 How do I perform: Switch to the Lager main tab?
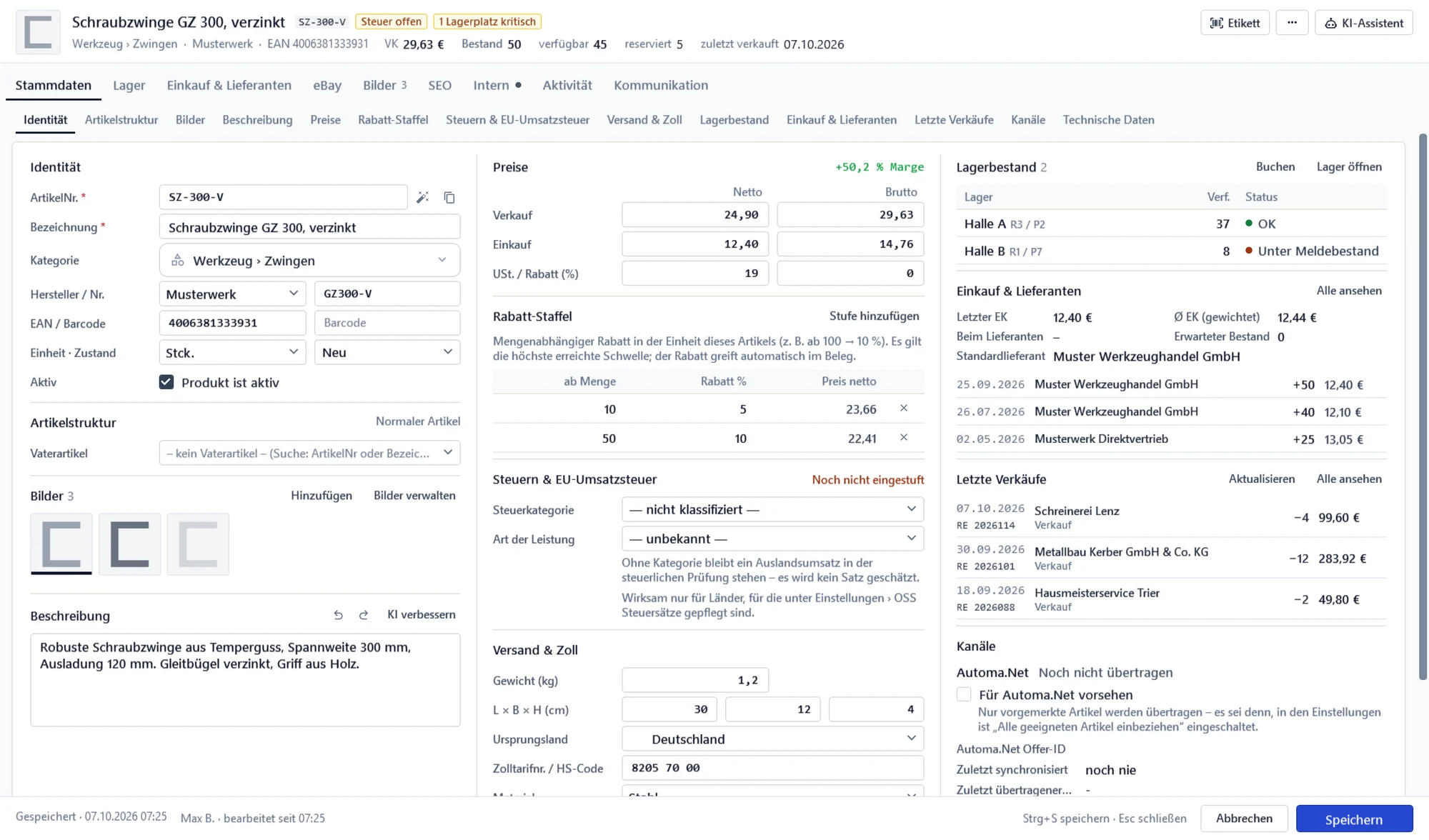pos(129,85)
